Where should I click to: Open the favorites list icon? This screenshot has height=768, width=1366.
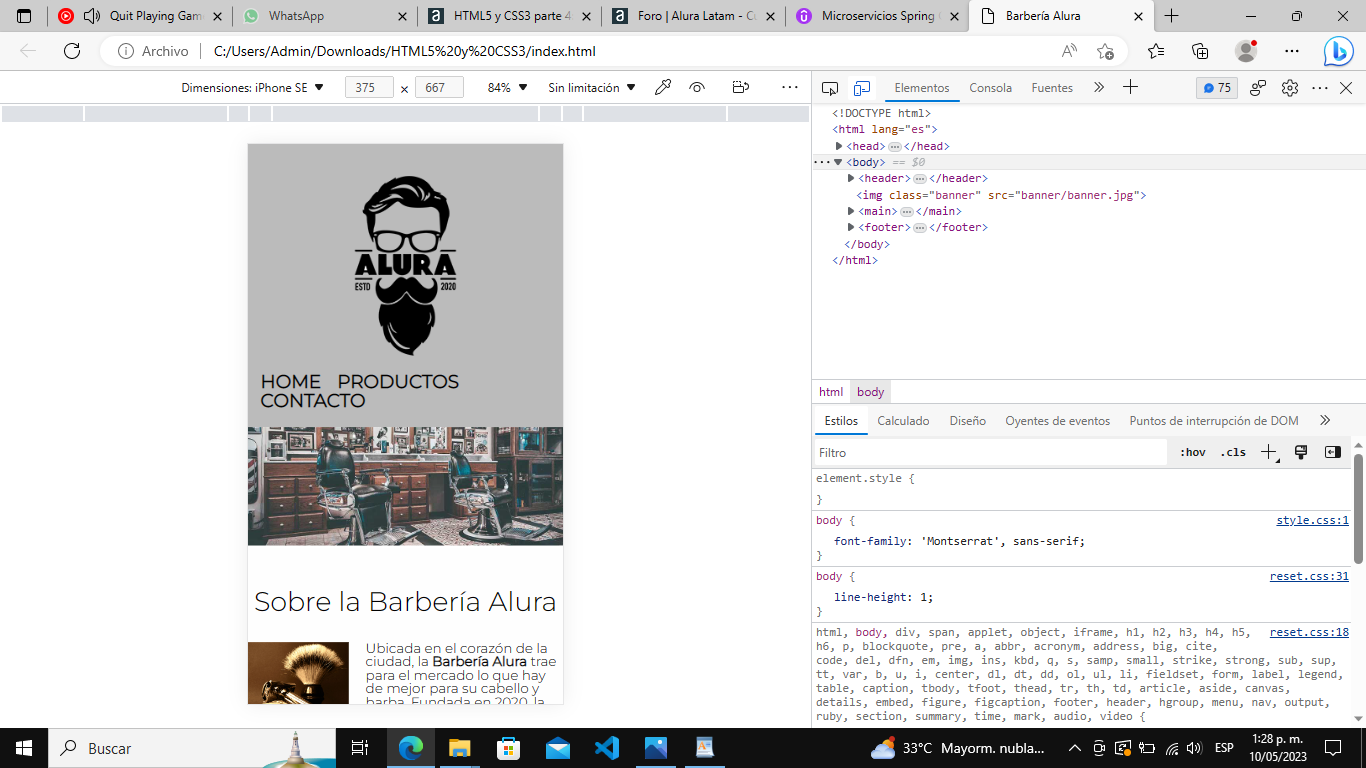(x=1156, y=51)
